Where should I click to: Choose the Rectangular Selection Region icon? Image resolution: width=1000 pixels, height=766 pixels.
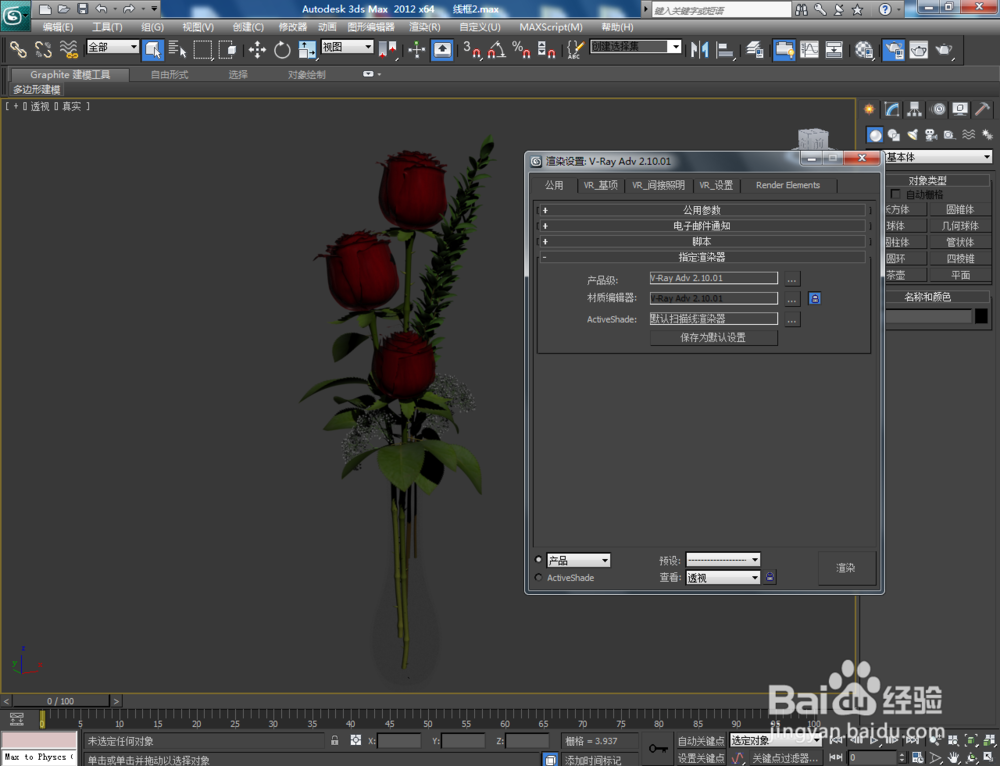203,49
